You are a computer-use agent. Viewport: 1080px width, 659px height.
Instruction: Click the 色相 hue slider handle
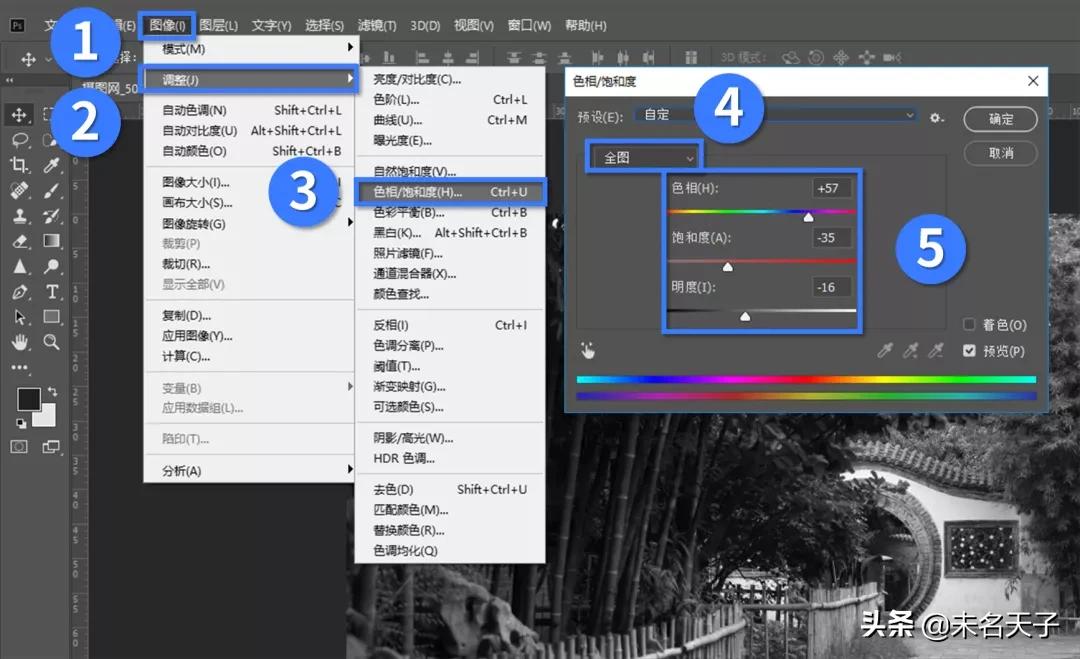pos(808,215)
